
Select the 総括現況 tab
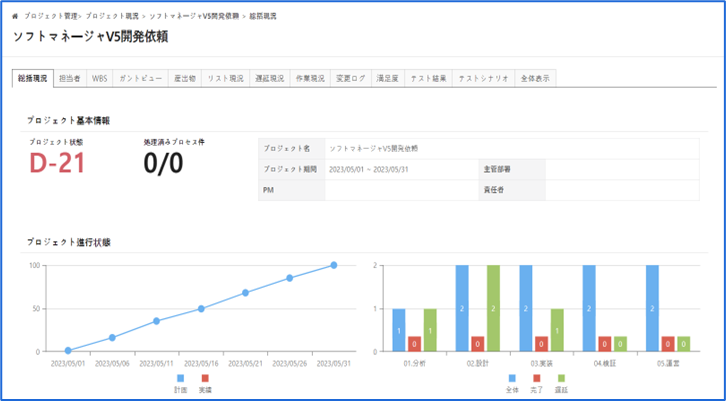[x=31, y=78]
